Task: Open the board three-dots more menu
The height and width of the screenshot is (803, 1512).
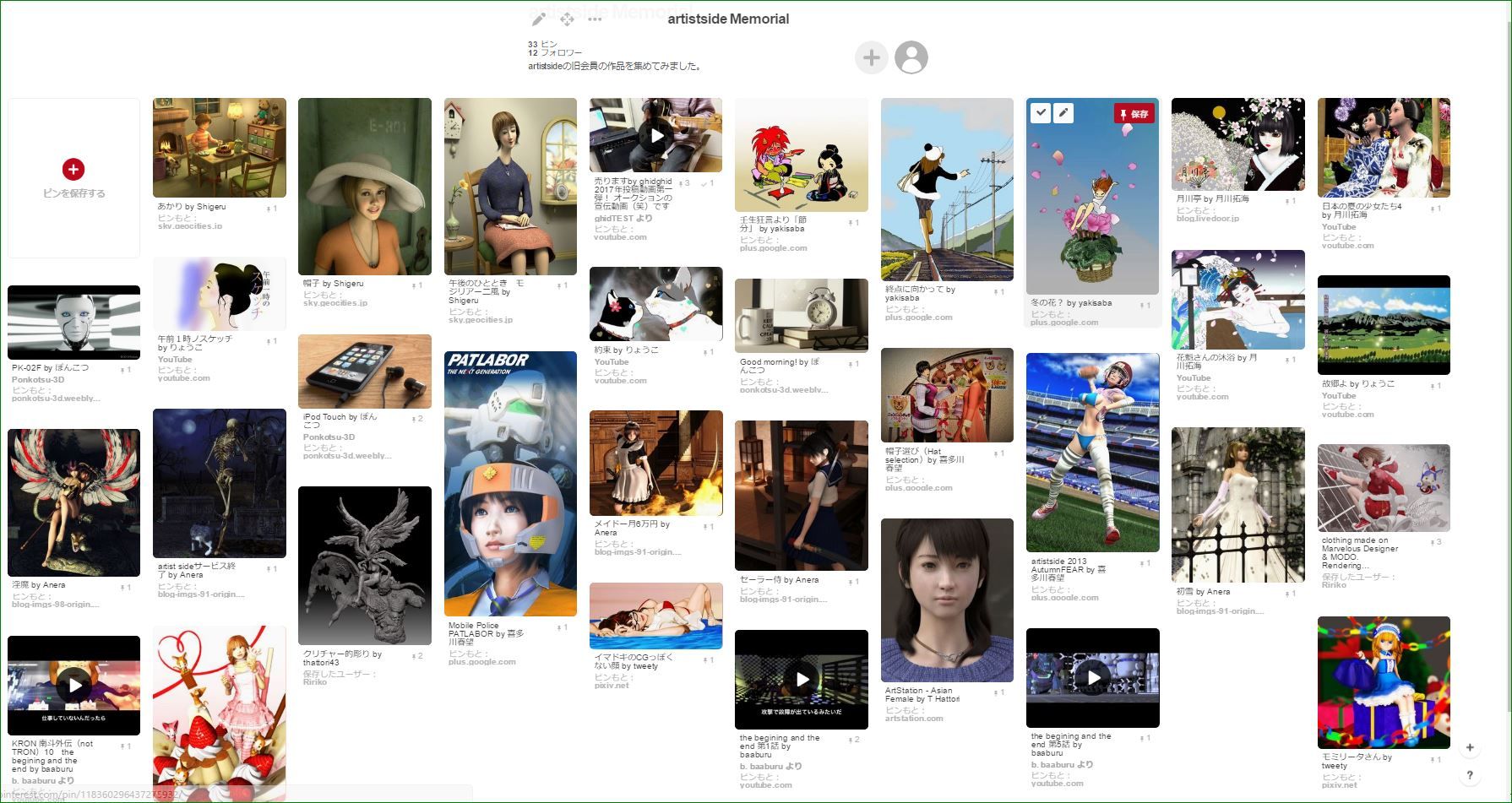Action: coord(595,19)
